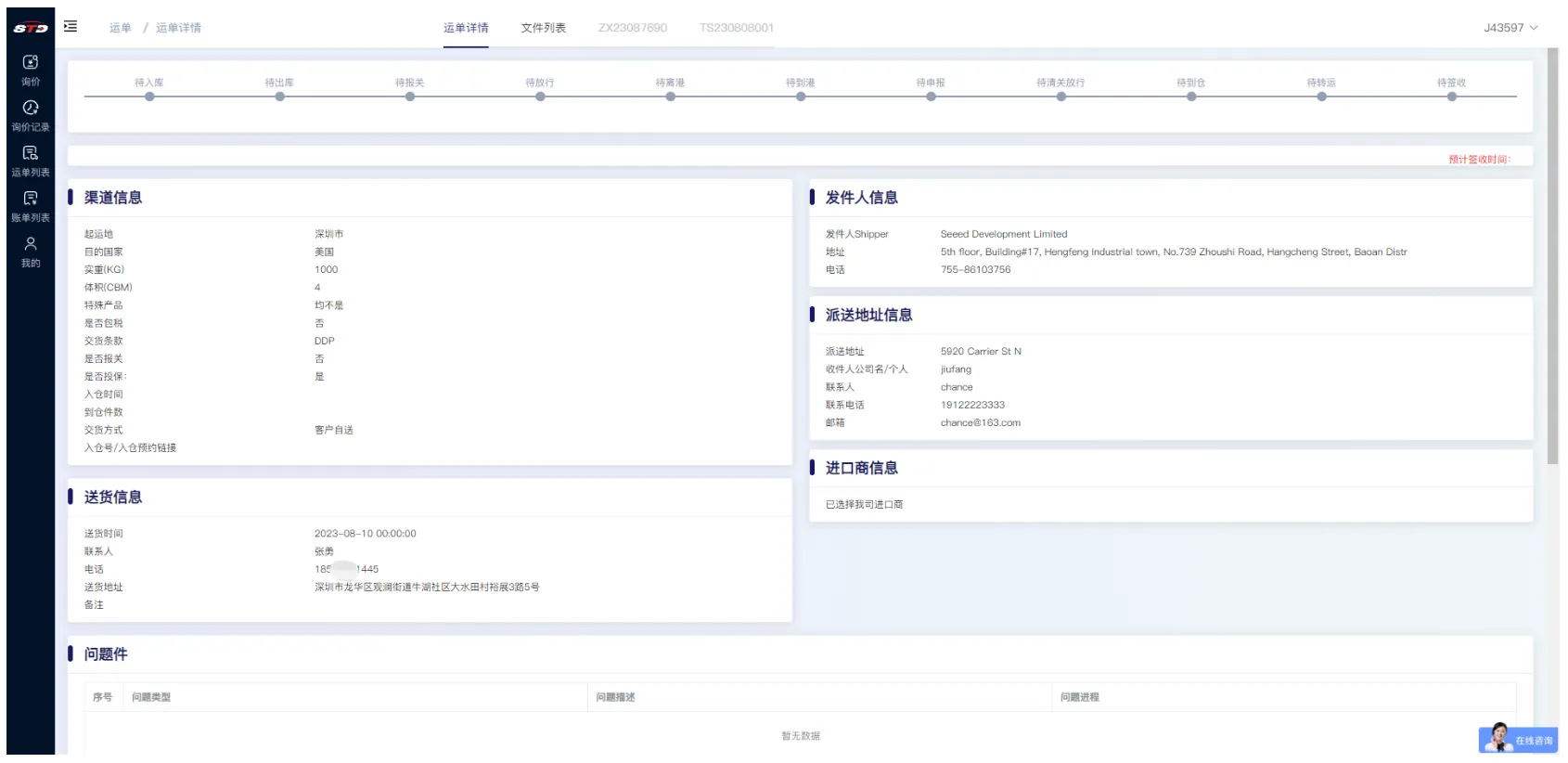Image resolution: width=1568 pixels, height=763 pixels.
Task: Click the STD logo in sidebar
Action: [x=31, y=28]
